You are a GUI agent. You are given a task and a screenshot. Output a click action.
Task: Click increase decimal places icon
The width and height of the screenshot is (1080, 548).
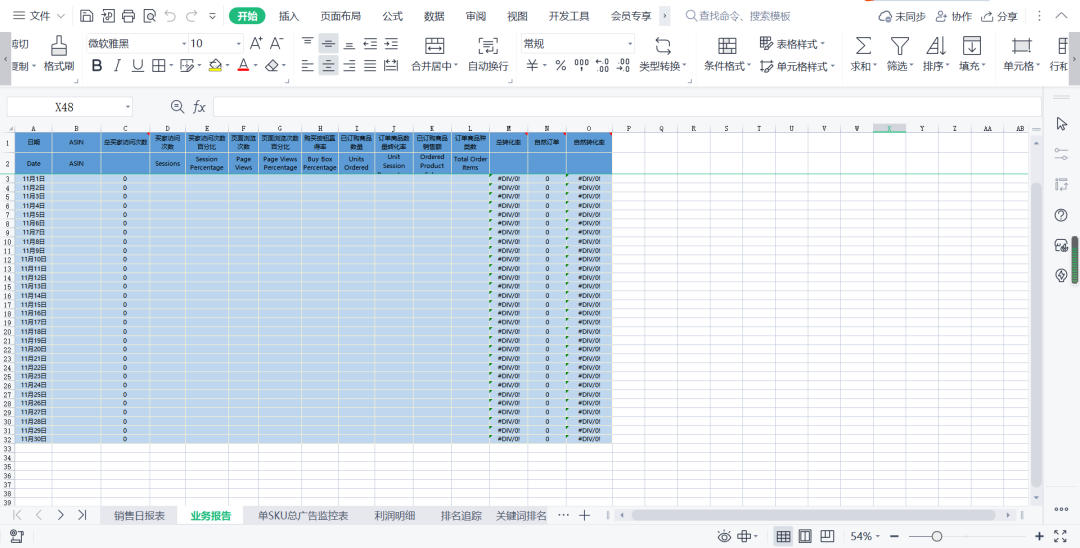pos(602,66)
